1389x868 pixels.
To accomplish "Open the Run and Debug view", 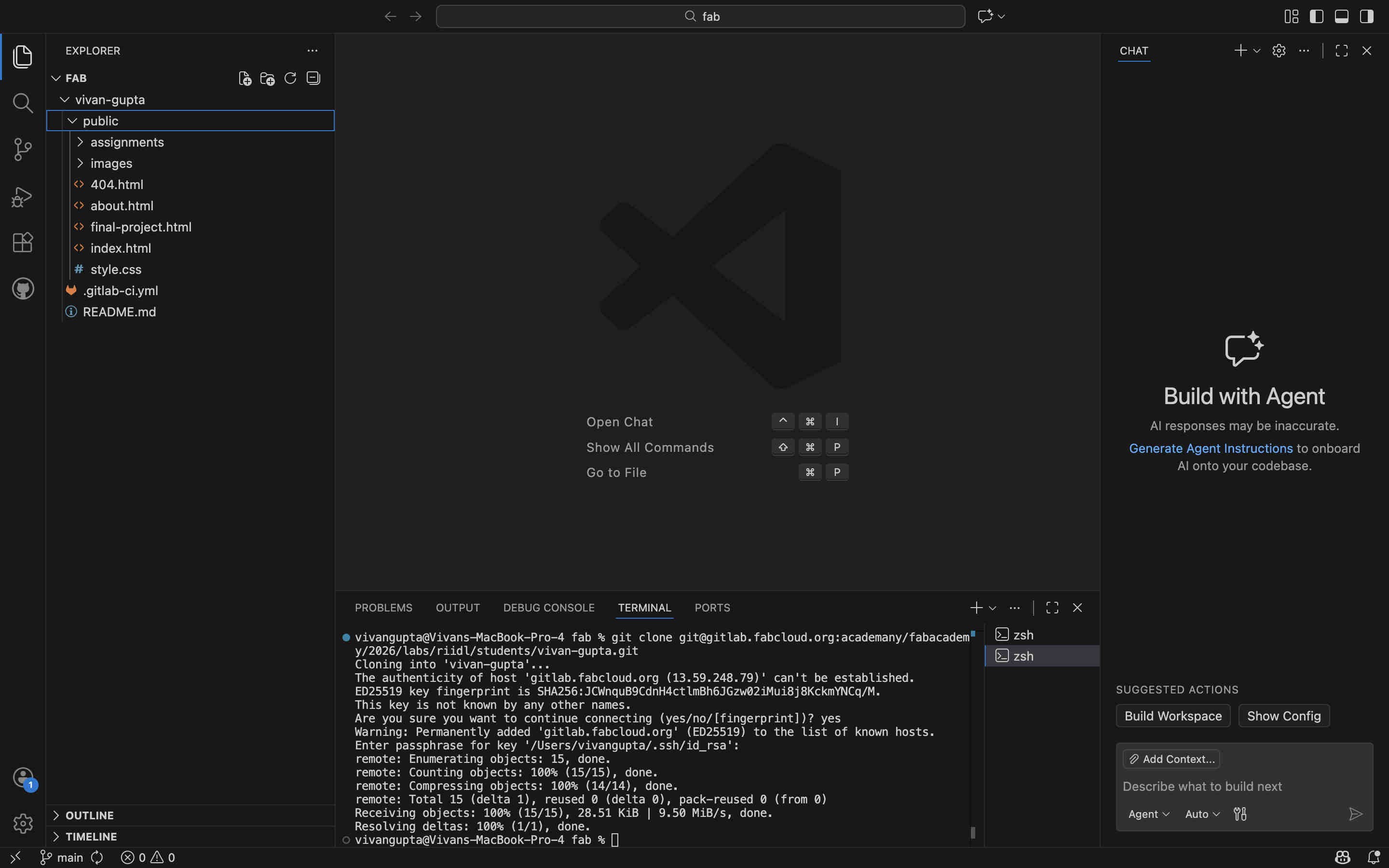I will click(x=22, y=196).
